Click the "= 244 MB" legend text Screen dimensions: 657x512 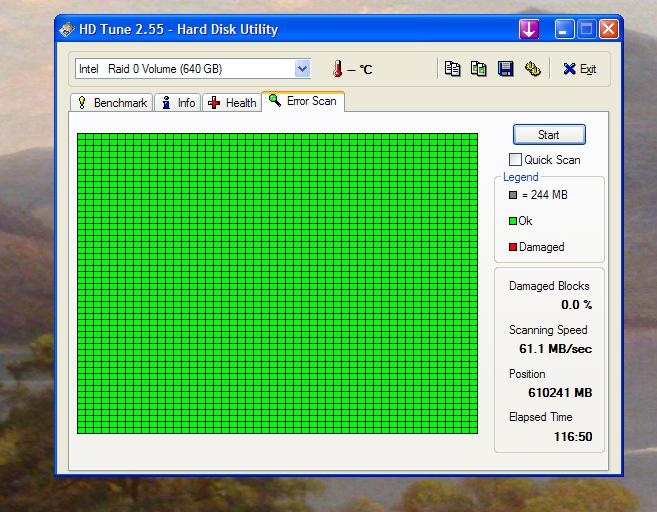(545, 195)
